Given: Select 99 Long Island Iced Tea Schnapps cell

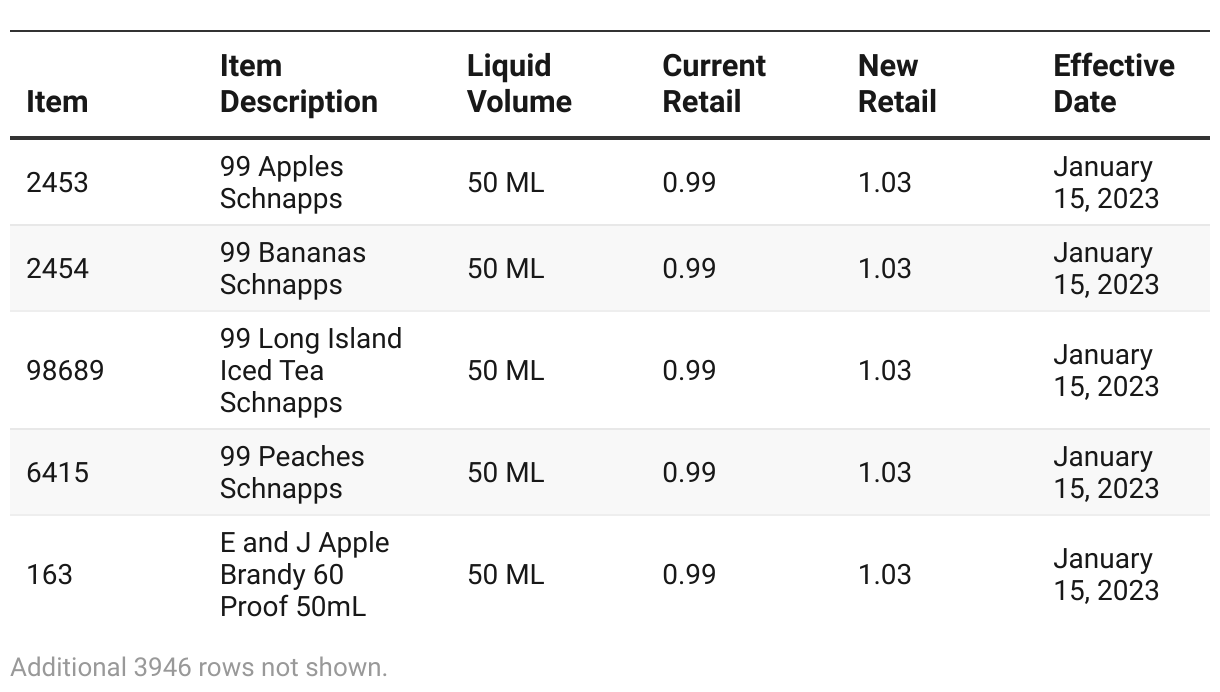Looking at the screenshot, I should (x=311, y=371).
